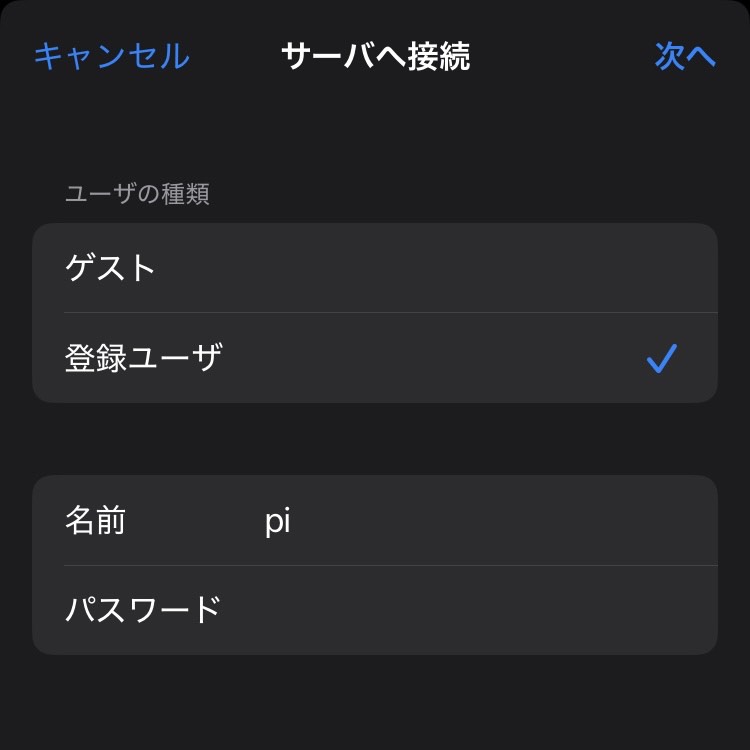Image resolution: width=750 pixels, height=750 pixels.
Task: Tap the ゲスト label text
Action: (x=110, y=268)
